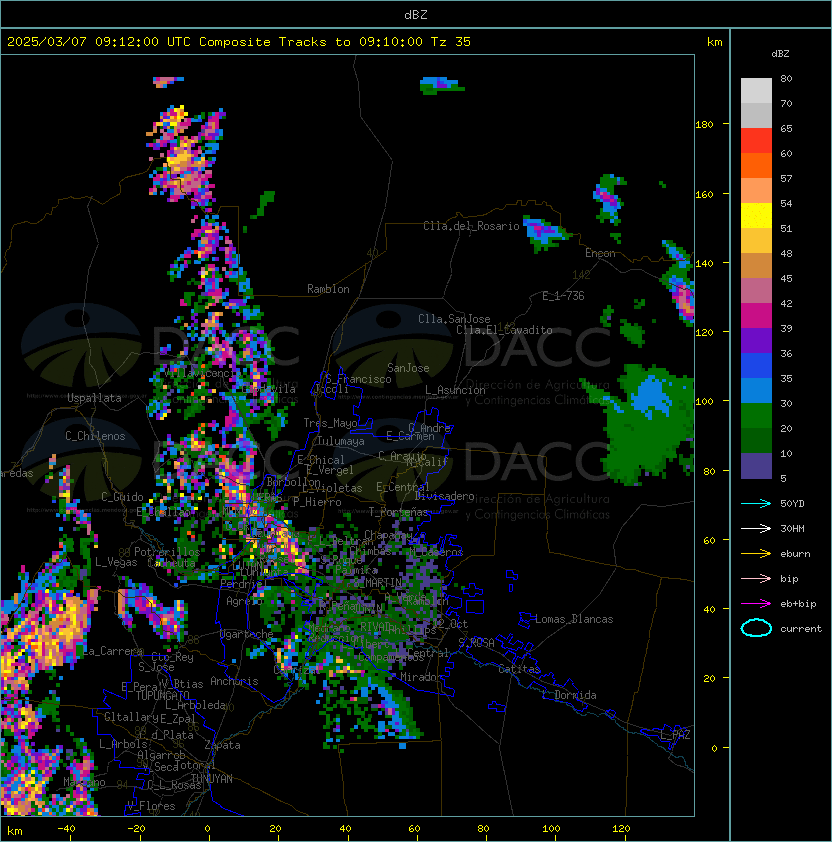Pick the bright yellow 51–54 dBZ swatch
Screen dimensions: 832x842
756,216
